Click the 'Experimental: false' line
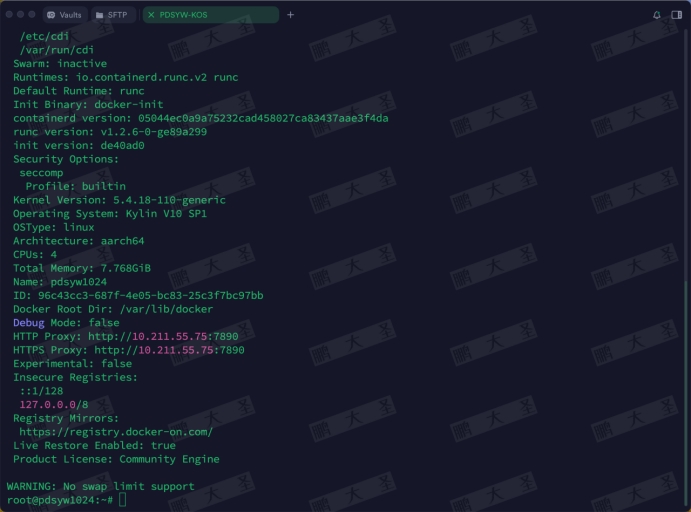Viewport: 691px width, 512px height. pos(73,364)
